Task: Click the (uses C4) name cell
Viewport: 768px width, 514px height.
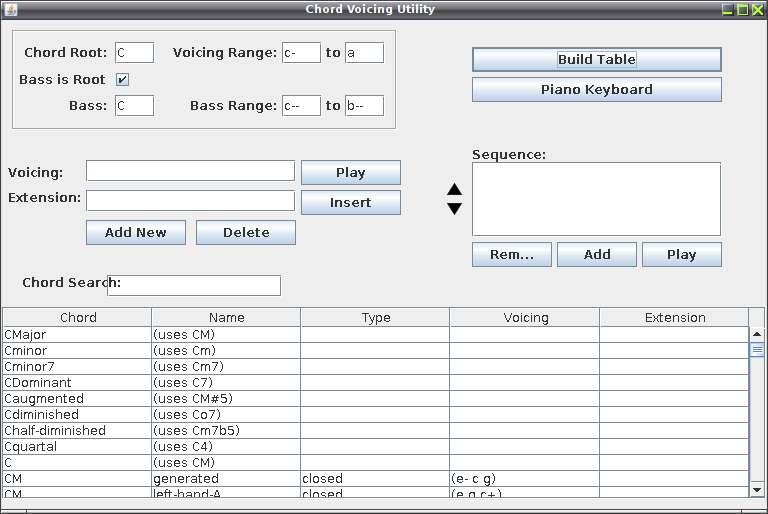Action: 226,447
